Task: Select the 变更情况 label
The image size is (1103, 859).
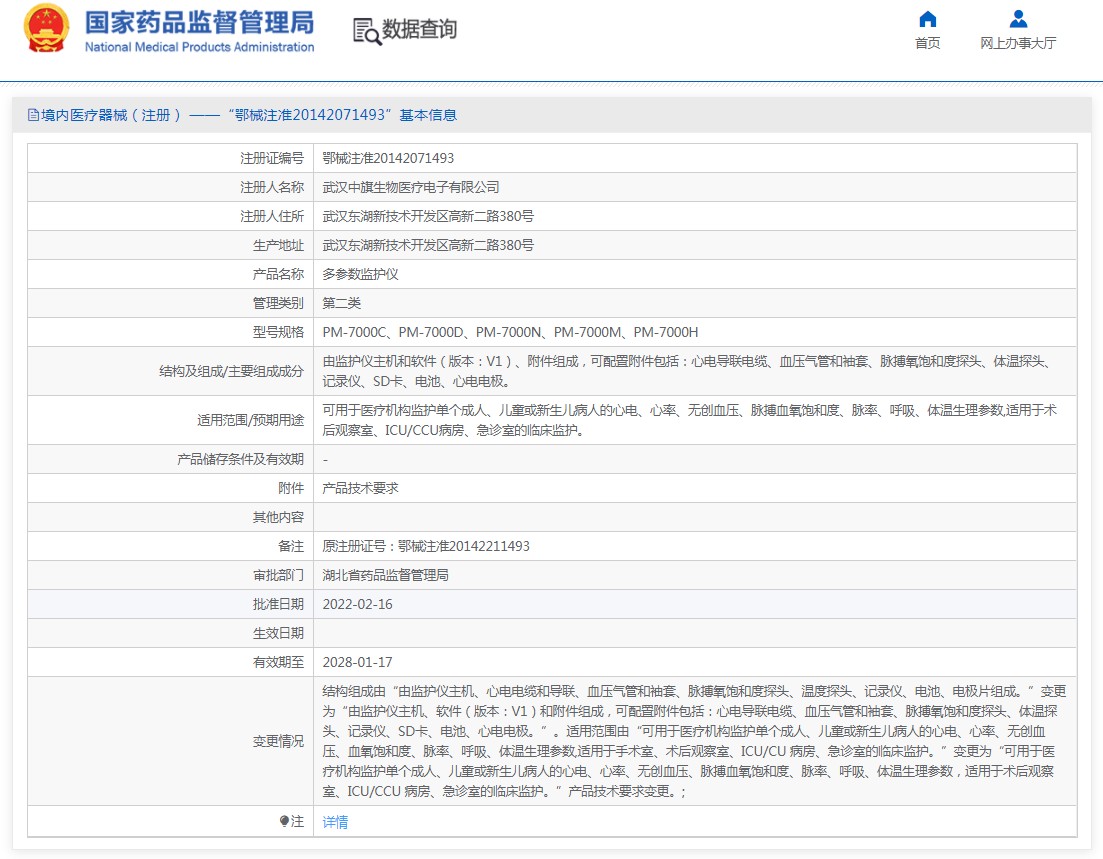Action: pos(278,742)
